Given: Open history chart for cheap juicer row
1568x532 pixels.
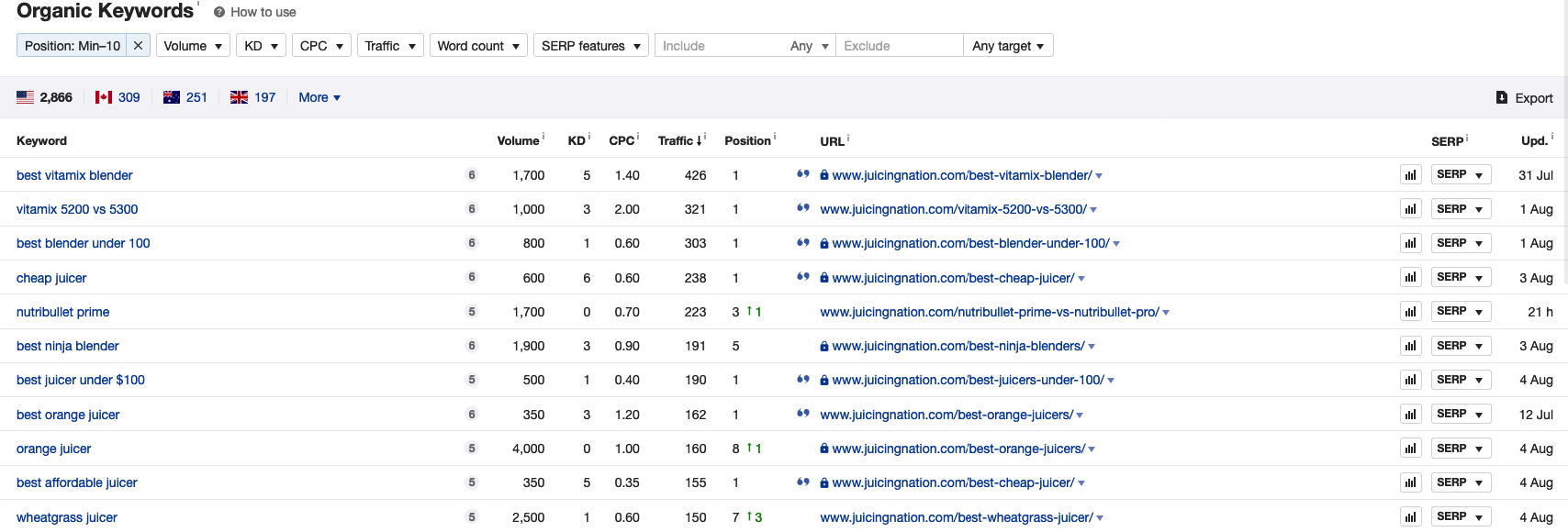Looking at the screenshot, I should [x=1411, y=278].
